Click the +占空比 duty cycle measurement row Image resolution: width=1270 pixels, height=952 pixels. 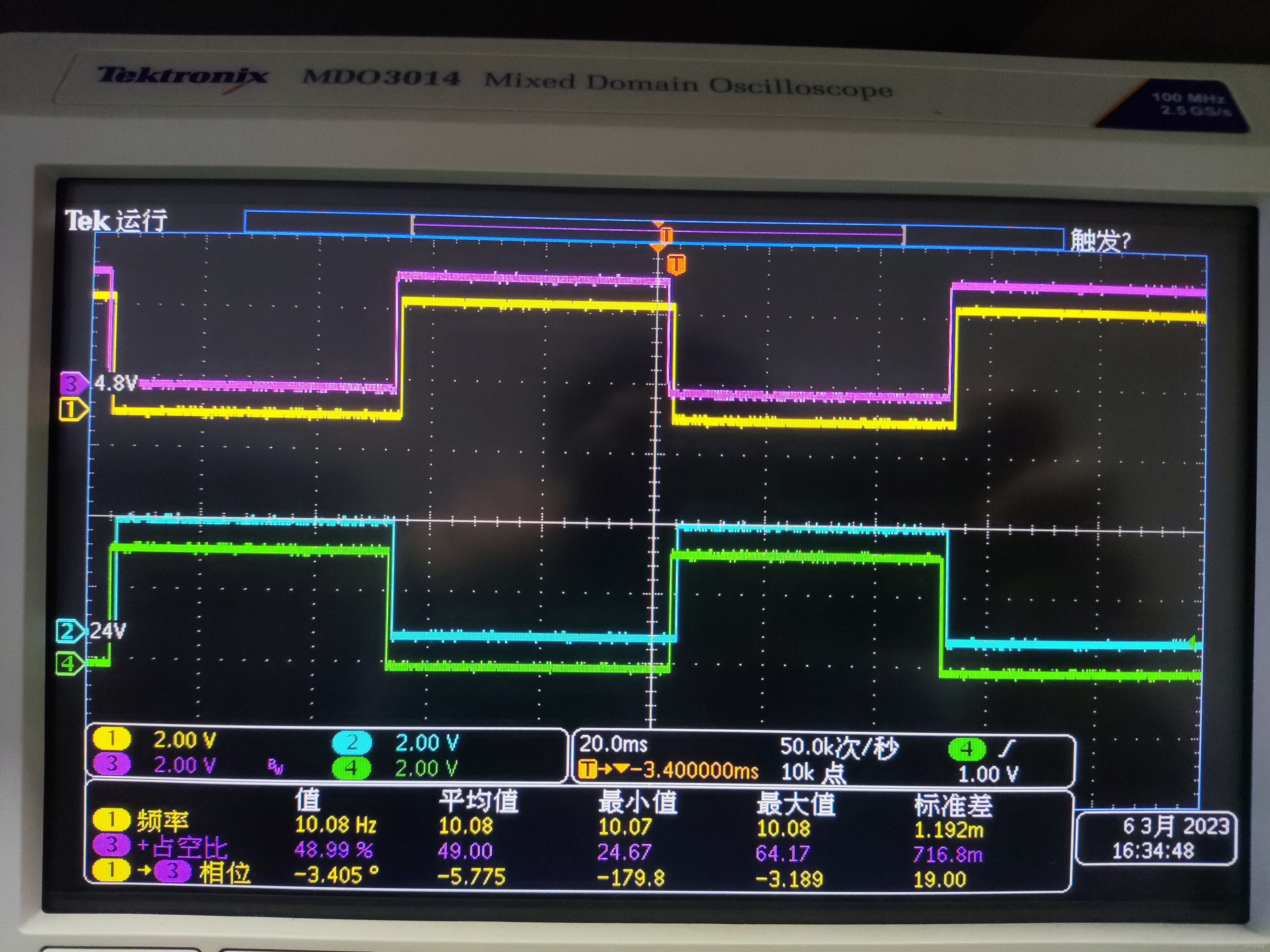[183, 847]
